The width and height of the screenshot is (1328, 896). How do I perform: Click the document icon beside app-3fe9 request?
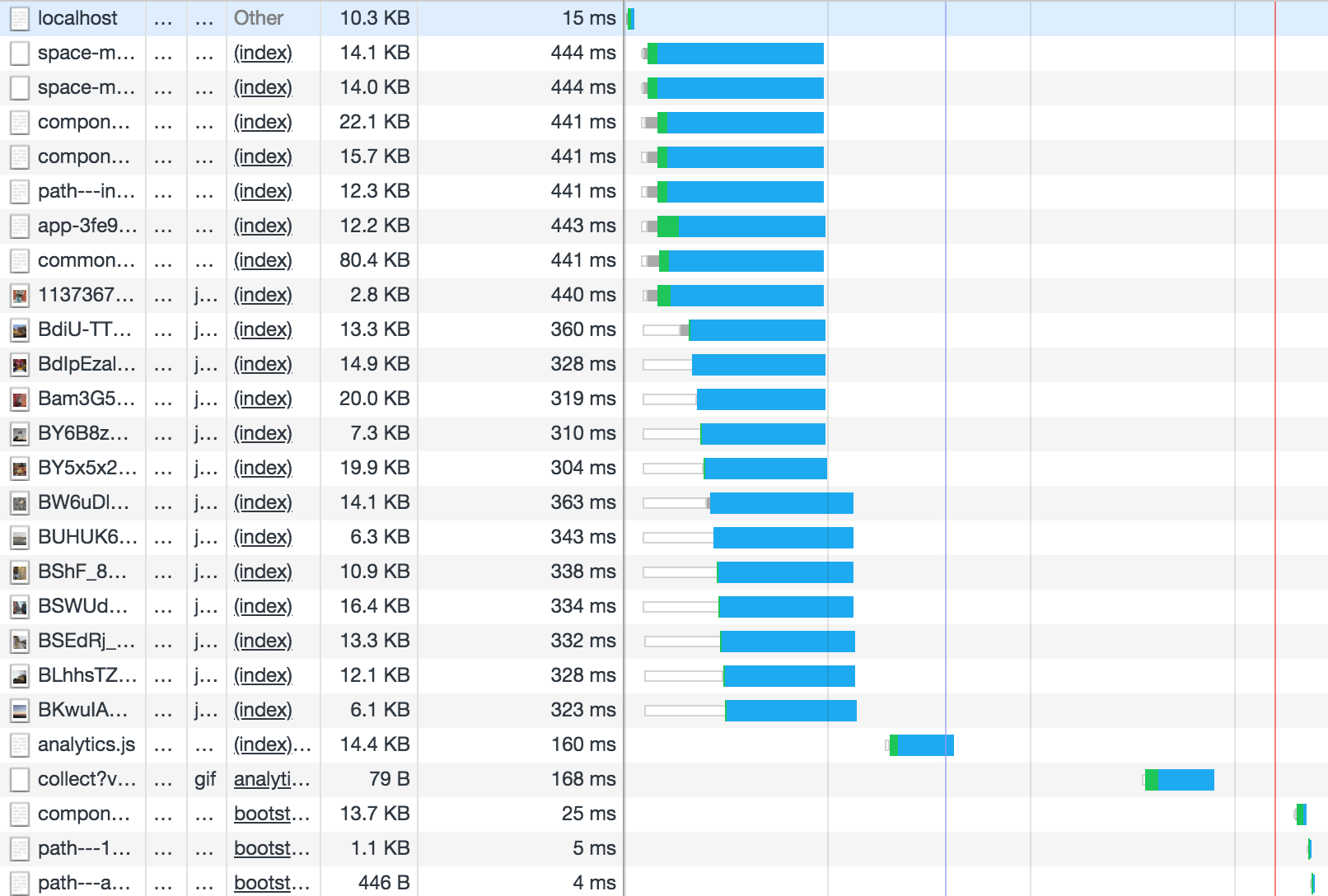18,226
